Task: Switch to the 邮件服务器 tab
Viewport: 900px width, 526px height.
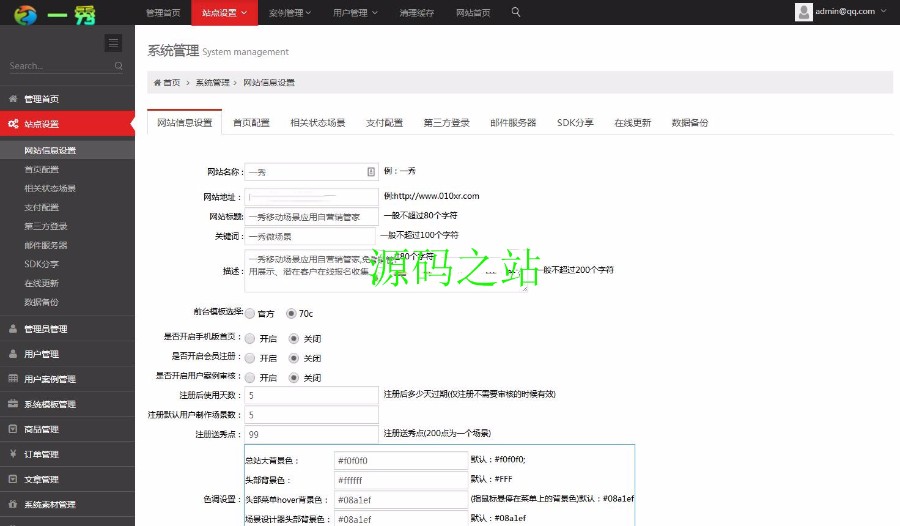Action: tap(513, 123)
